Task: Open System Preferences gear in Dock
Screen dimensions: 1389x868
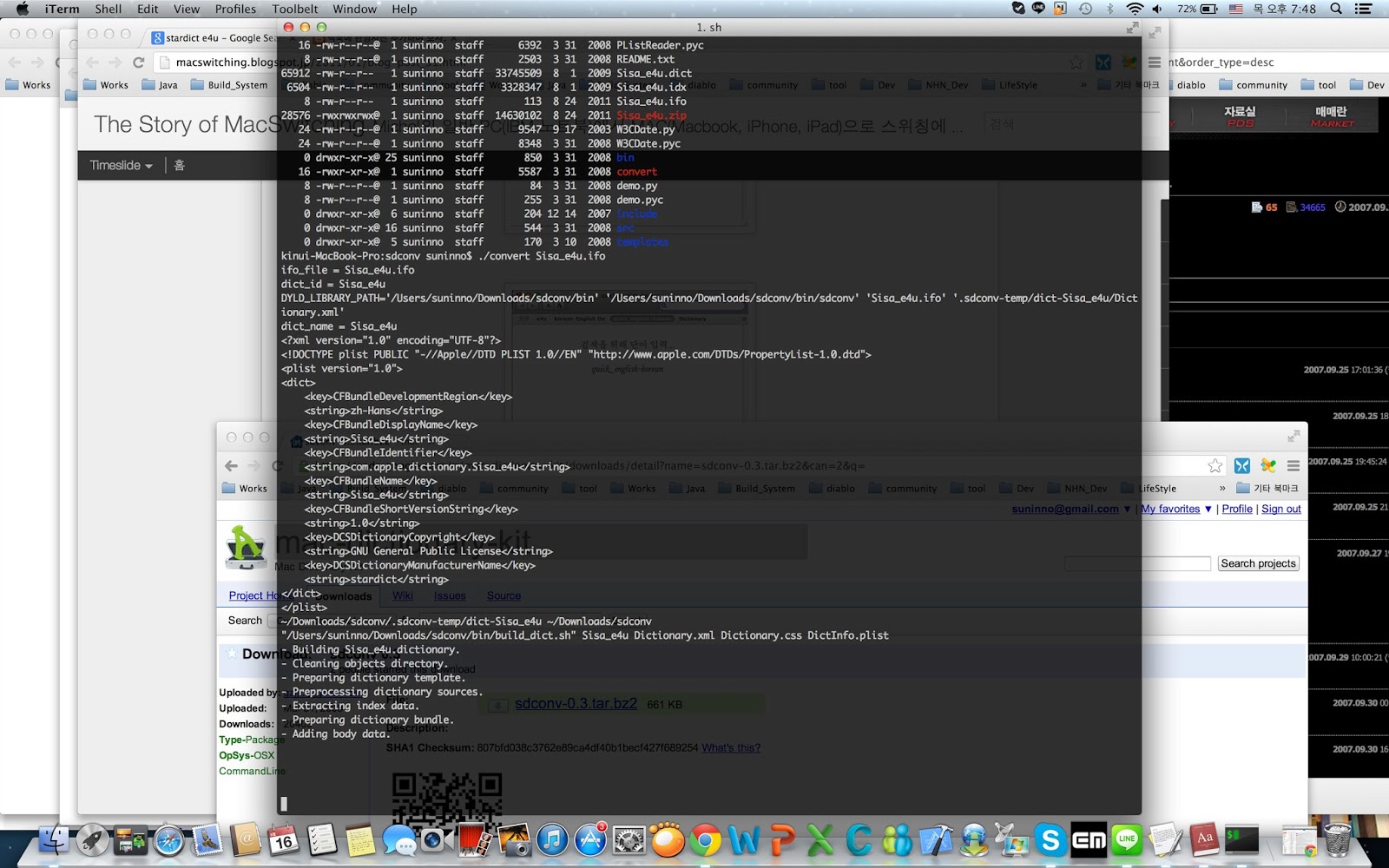Action: coord(629,839)
